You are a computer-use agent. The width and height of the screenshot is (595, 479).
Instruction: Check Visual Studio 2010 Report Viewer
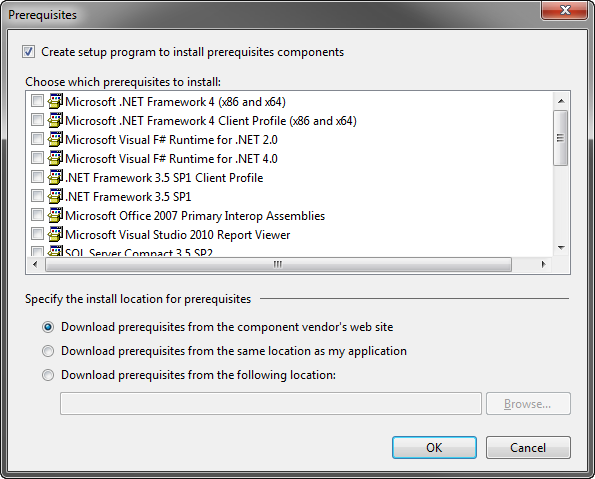[37, 233]
